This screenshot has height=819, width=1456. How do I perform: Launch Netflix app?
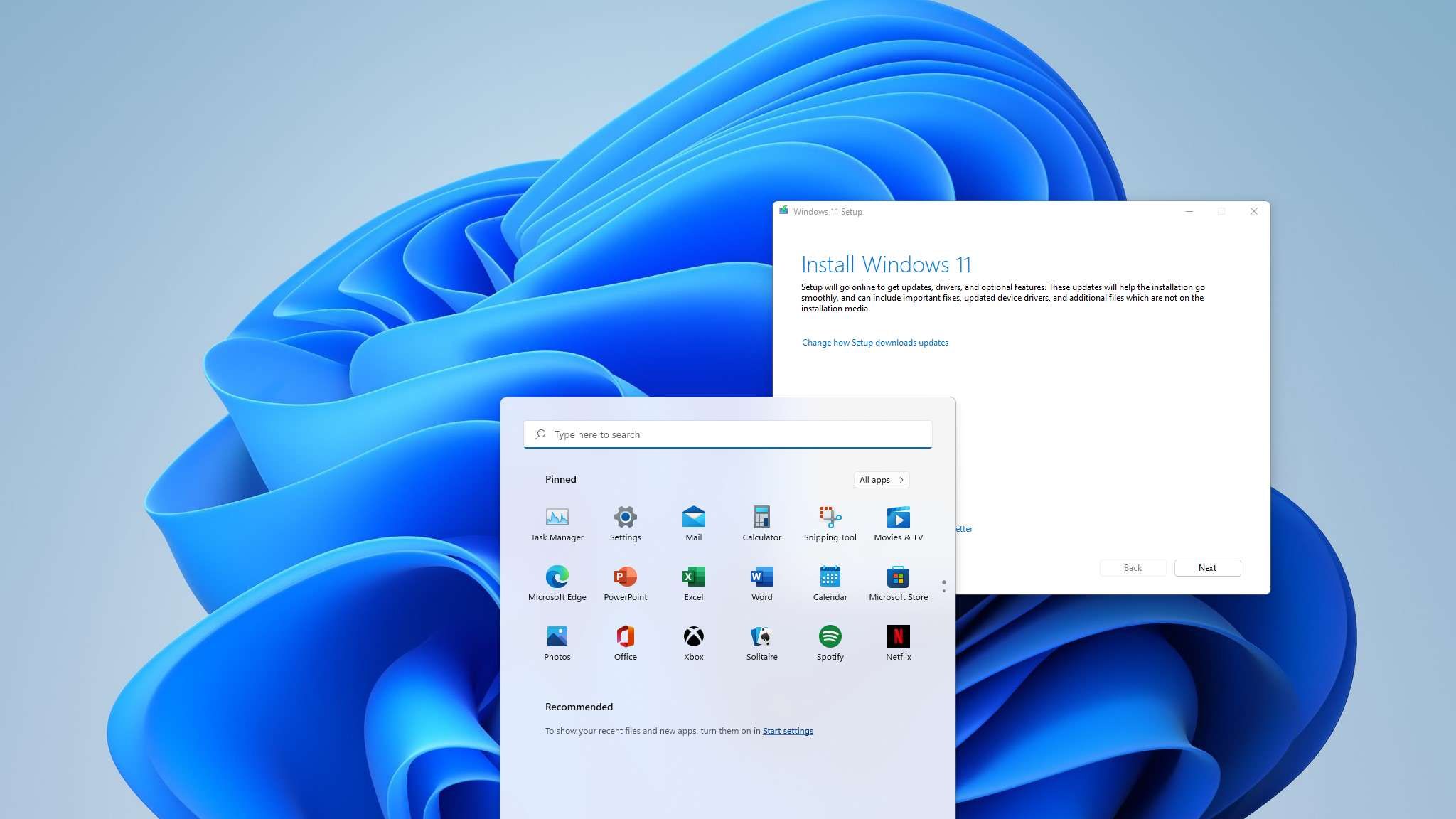pyautogui.click(x=898, y=643)
